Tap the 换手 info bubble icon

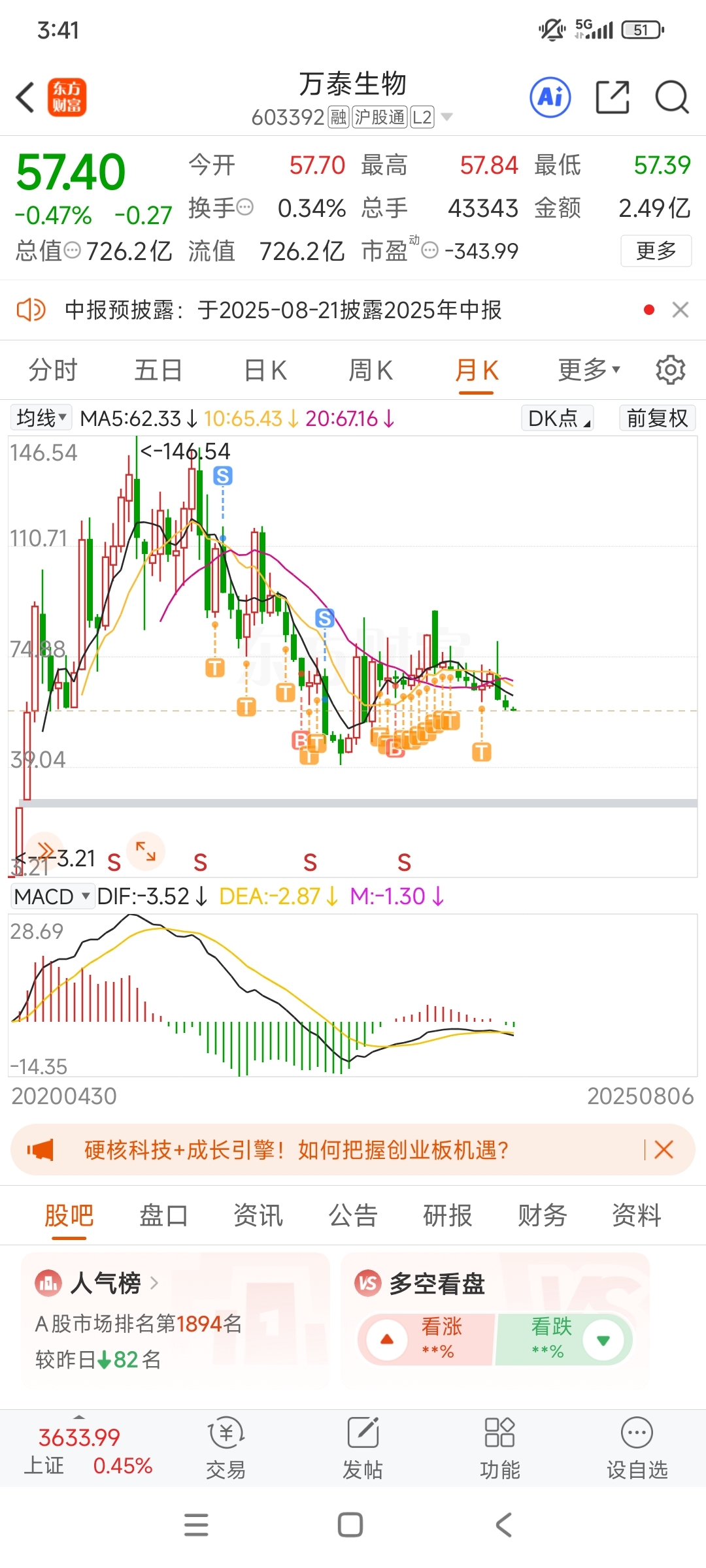[244, 208]
